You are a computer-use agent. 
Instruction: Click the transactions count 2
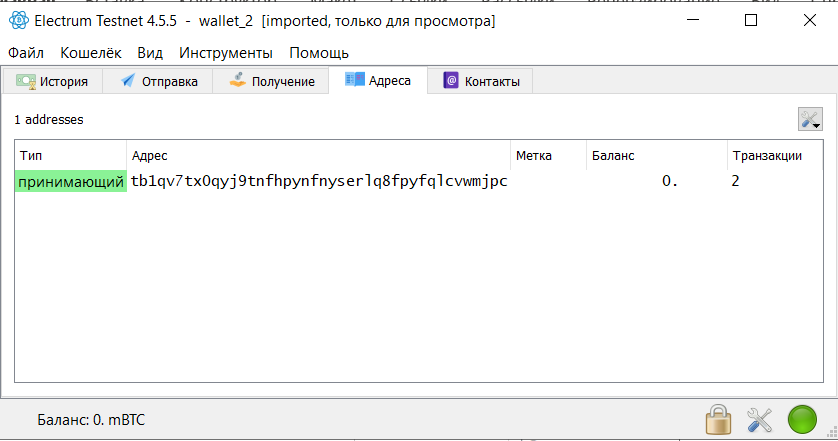[x=735, y=181]
